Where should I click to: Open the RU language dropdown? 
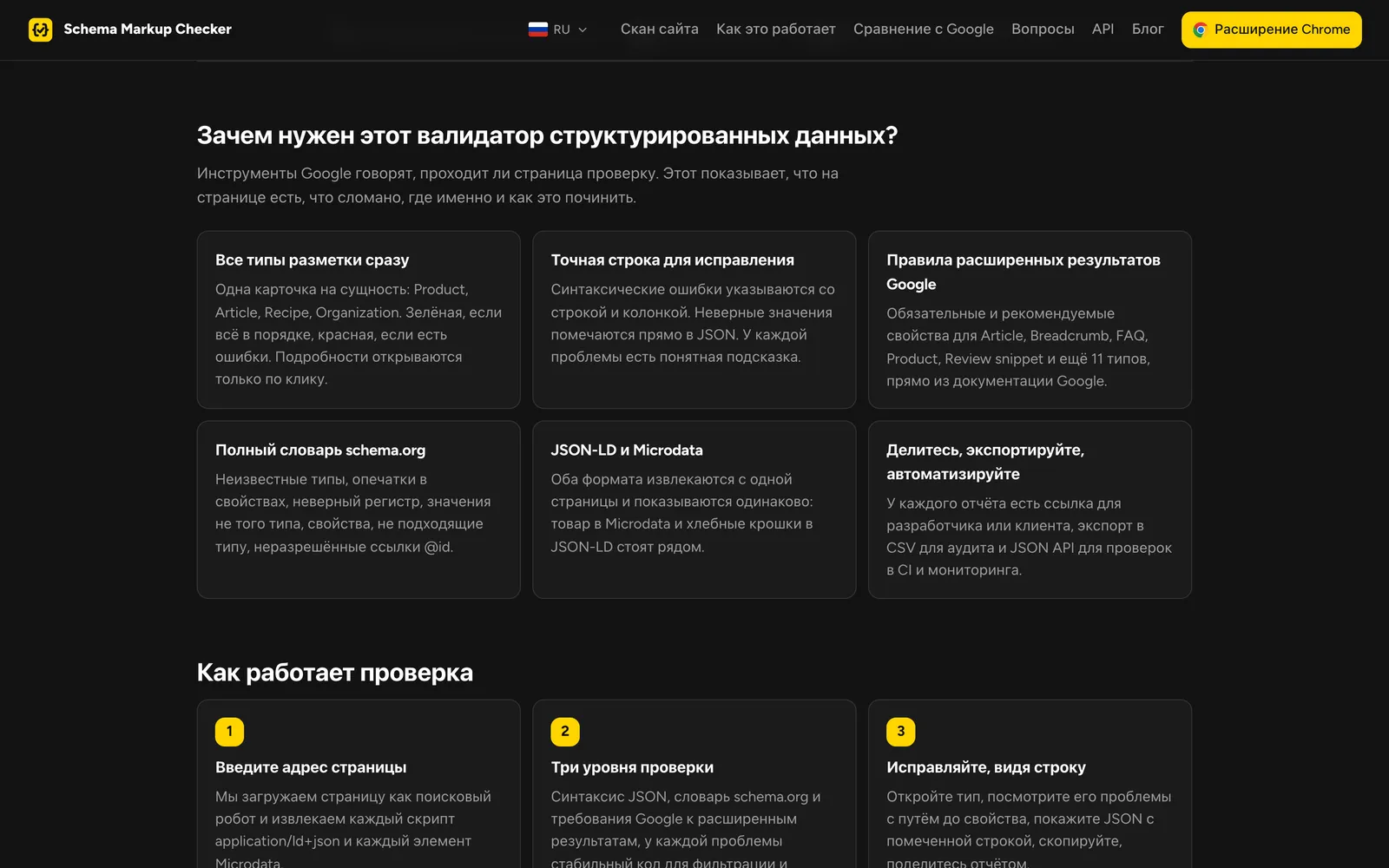pos(558,30)
